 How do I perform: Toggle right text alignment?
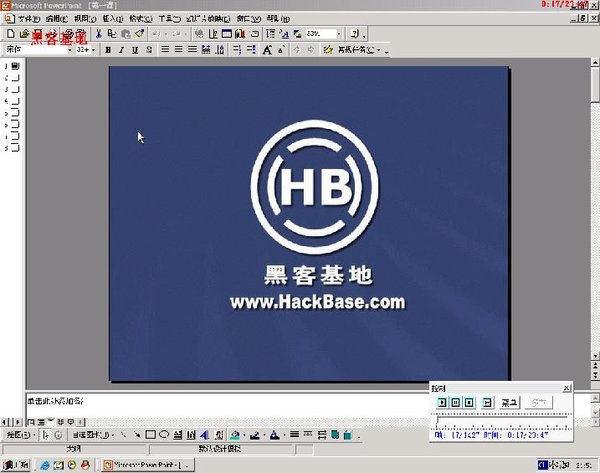pos(192,50)
